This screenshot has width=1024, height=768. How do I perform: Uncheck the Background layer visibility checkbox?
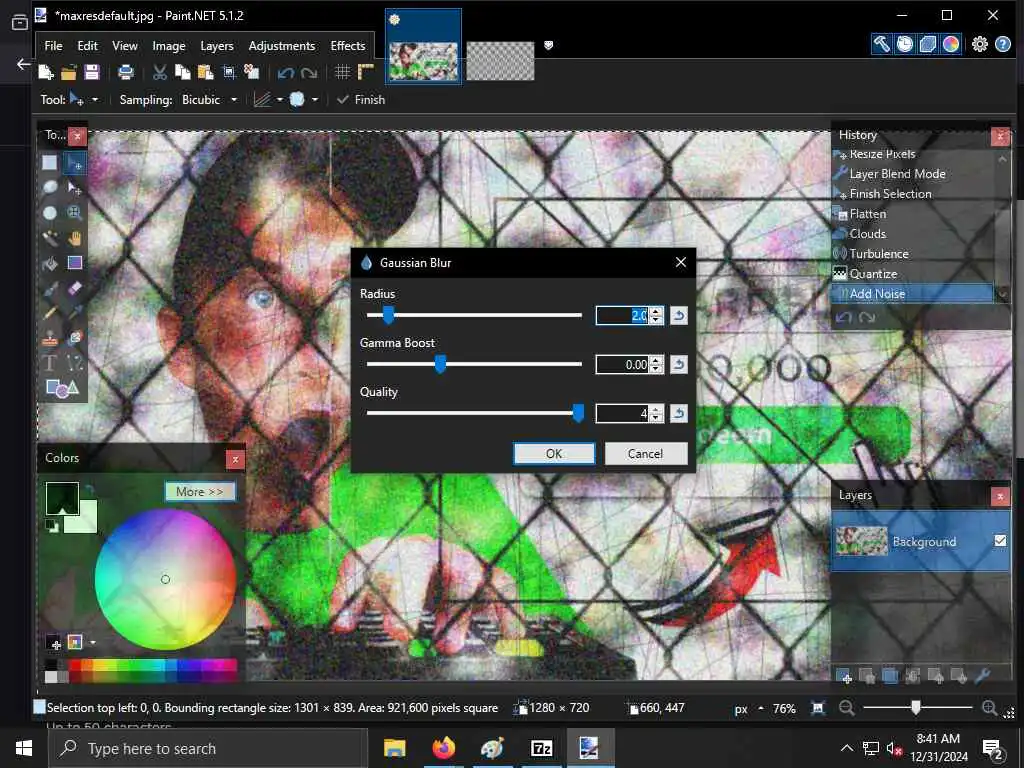1000,541
